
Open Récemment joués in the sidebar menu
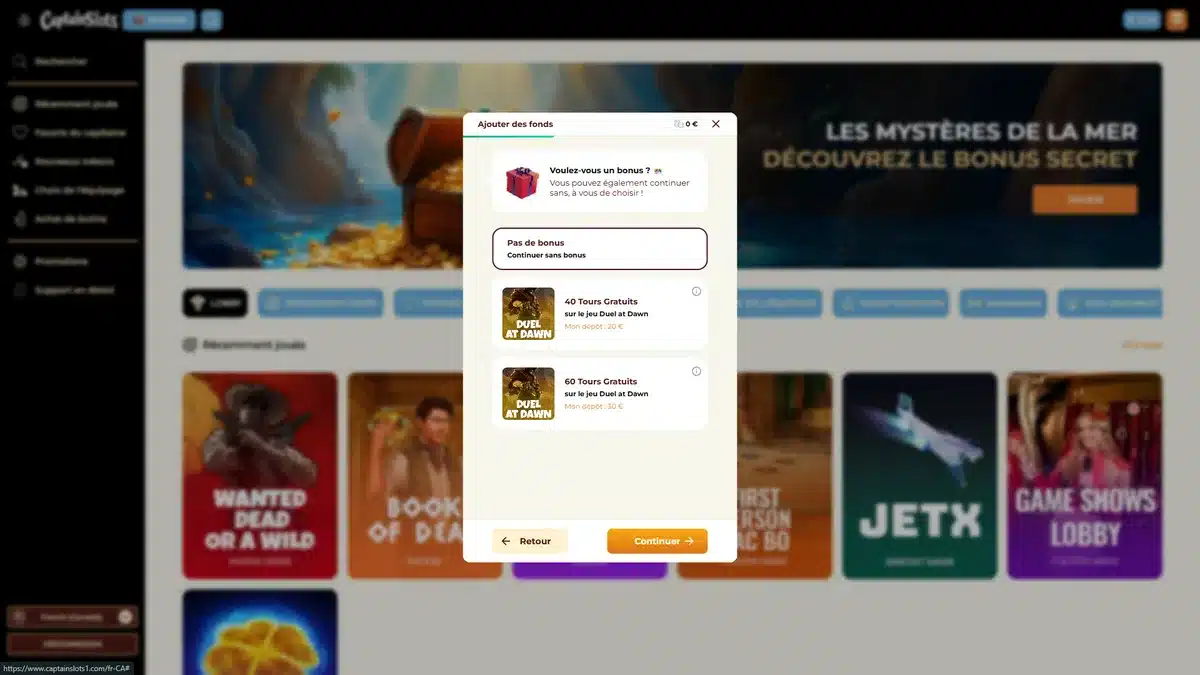pos(75,104)
